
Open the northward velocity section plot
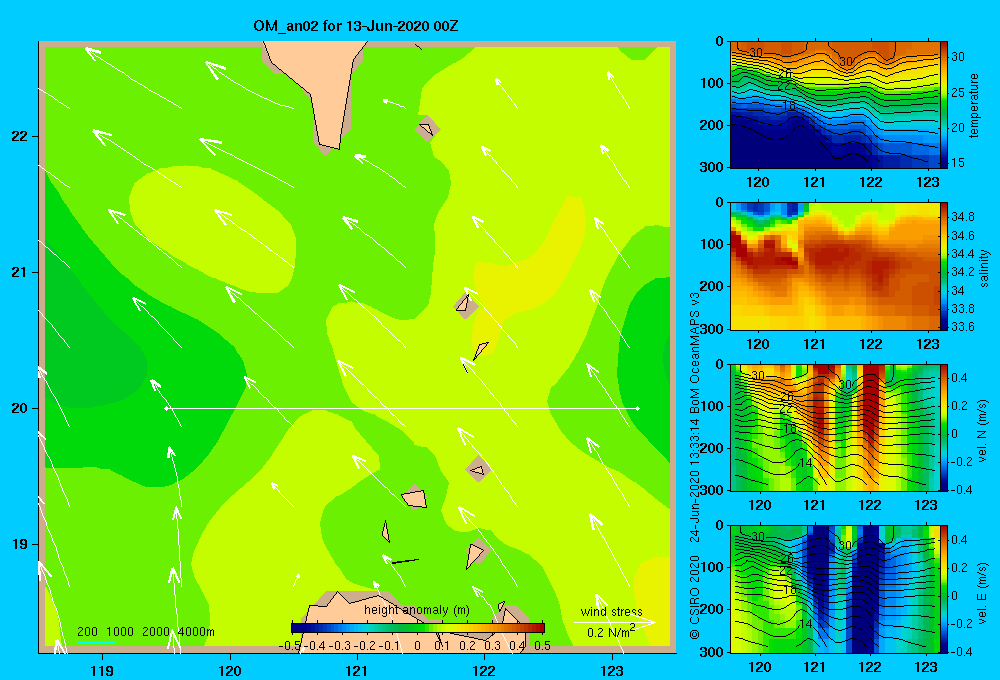click(x=835, y=428)
